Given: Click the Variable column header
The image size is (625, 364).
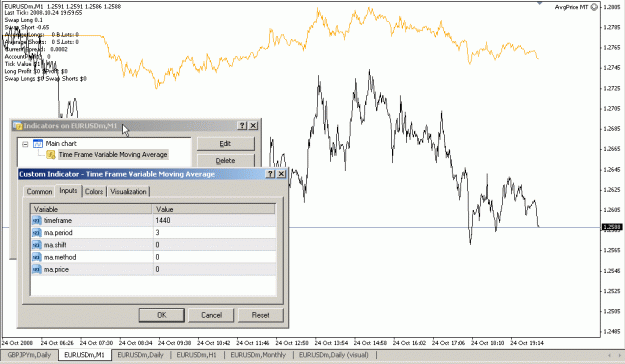Looking at the screenshot, I should pos(91,209).
